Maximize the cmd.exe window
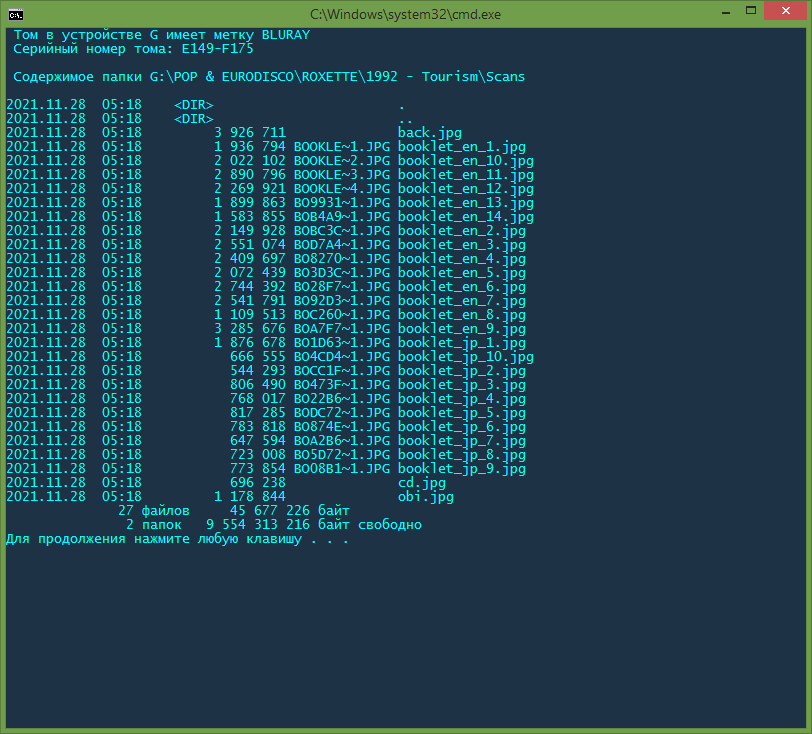 751,11
